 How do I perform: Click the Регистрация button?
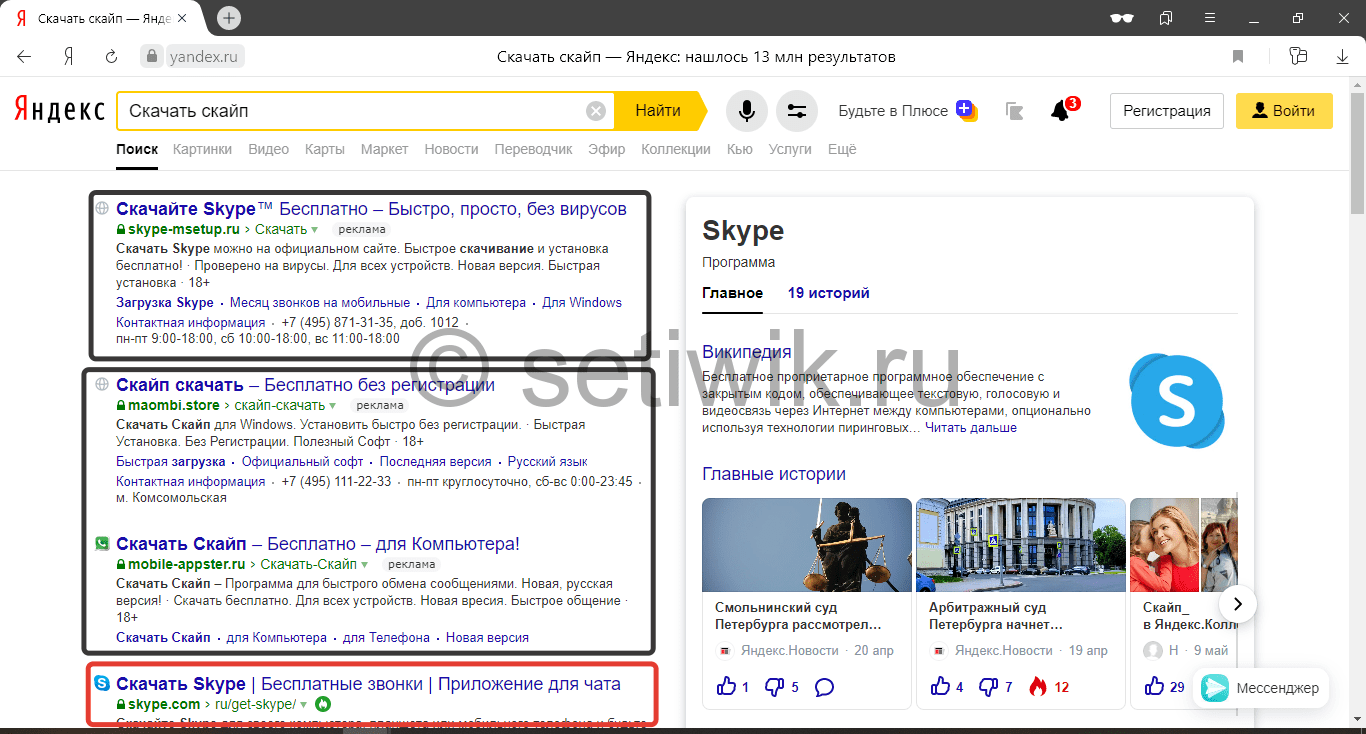tap(1167, 111)
